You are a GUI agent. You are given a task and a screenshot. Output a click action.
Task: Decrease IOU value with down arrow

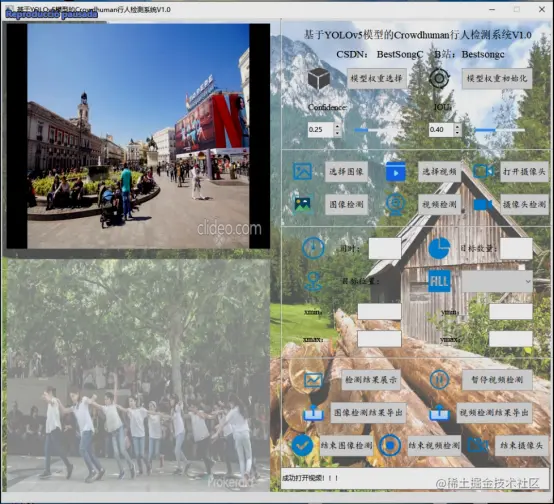458,133
